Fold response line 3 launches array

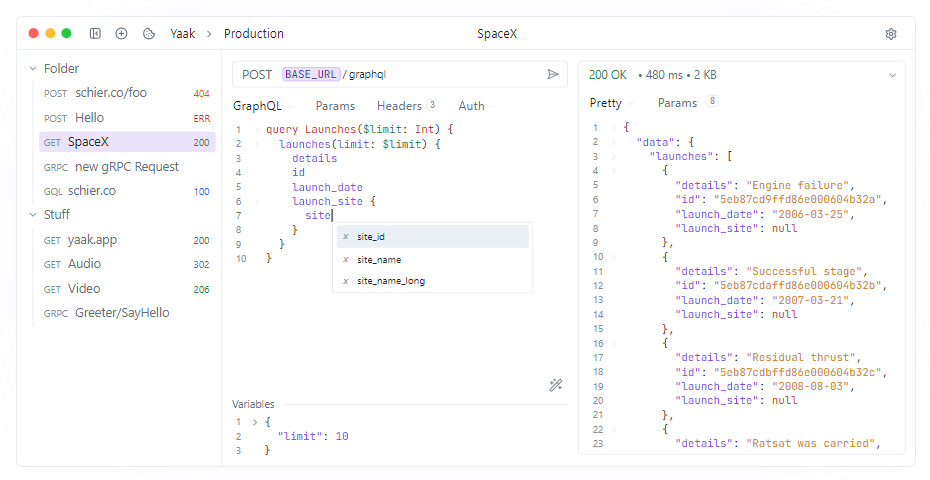pyautogui.click(x=613, y=157)
